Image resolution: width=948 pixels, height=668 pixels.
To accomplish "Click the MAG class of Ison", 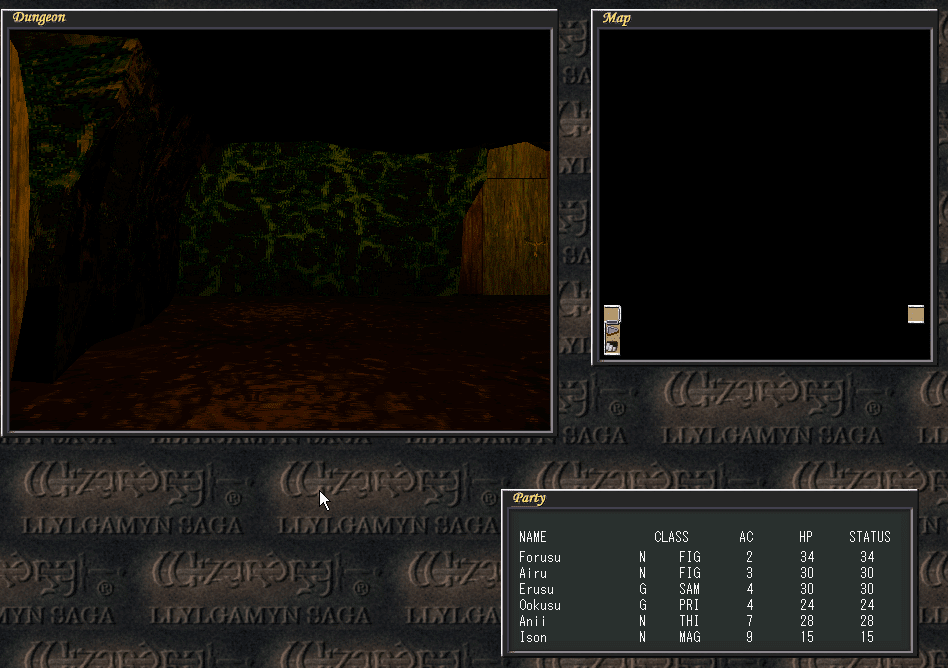I will tap(689, 637).
